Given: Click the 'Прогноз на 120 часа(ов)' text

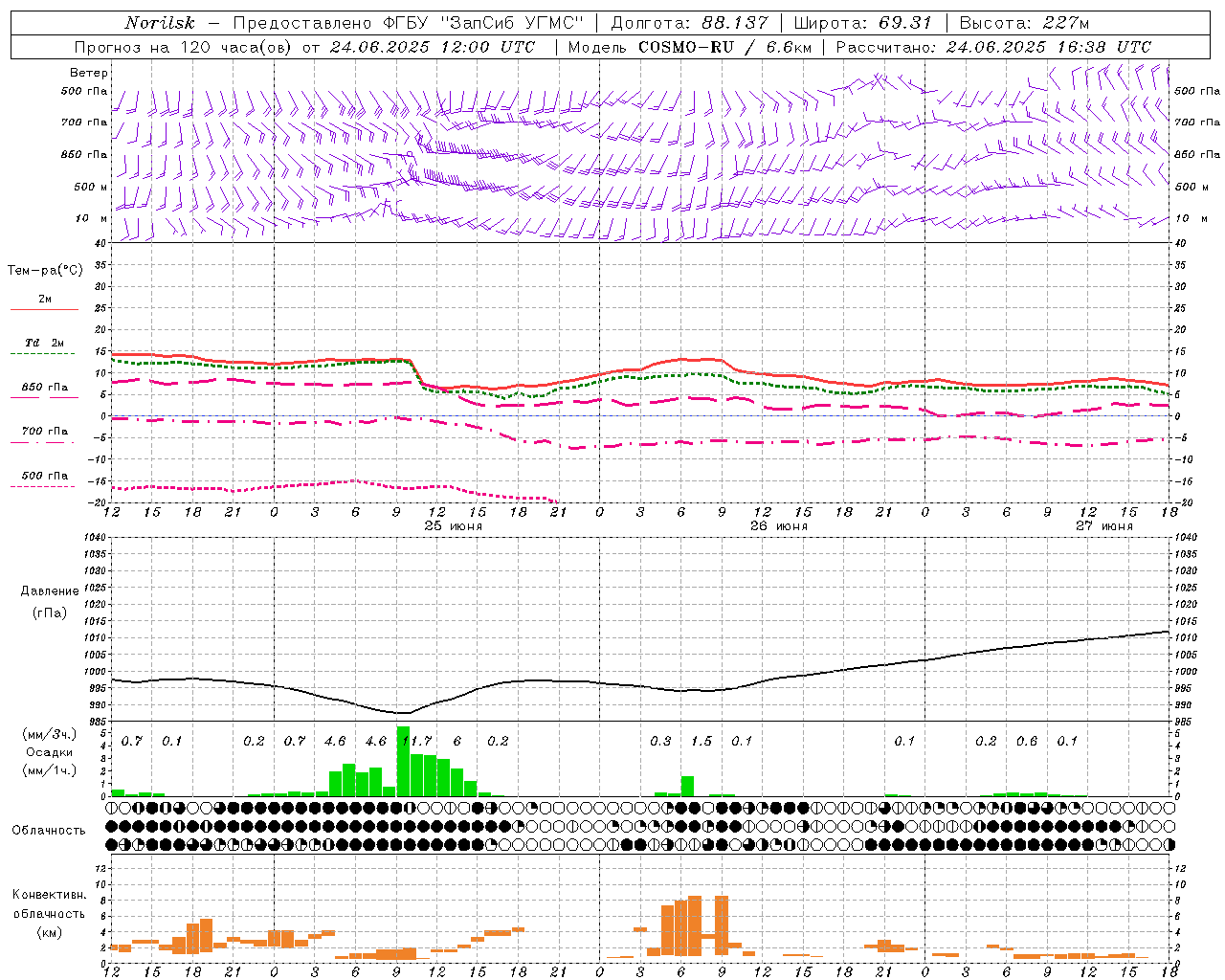Looking at the screenshot, I should point(184,47).
